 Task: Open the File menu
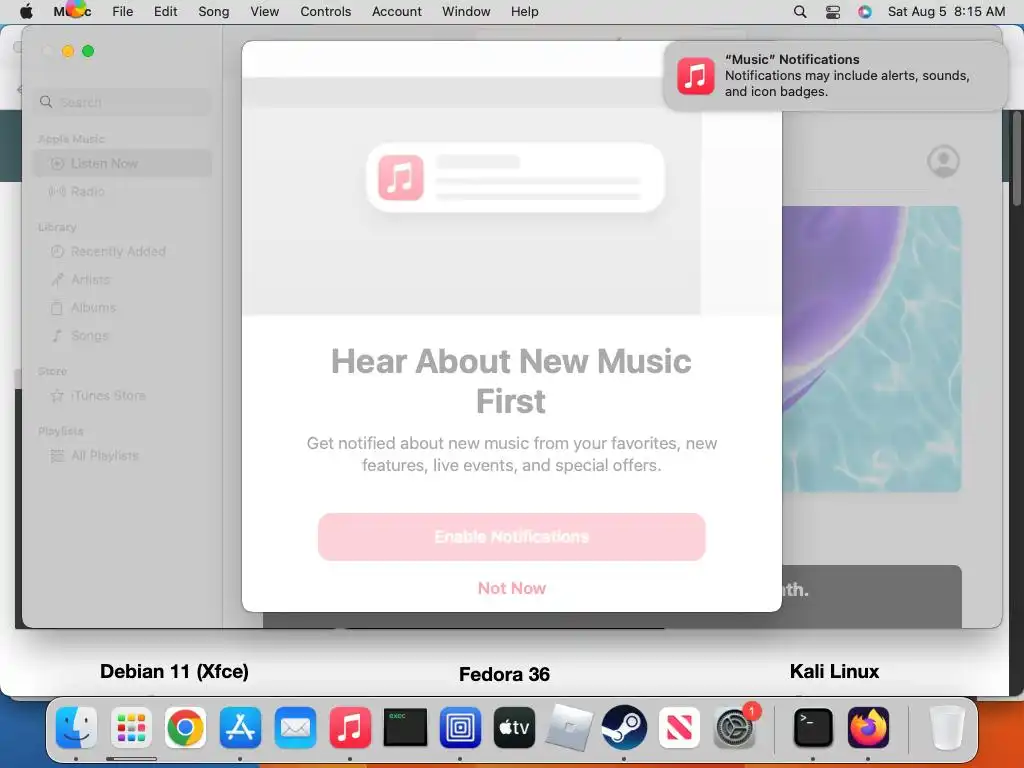coord(123,12)
